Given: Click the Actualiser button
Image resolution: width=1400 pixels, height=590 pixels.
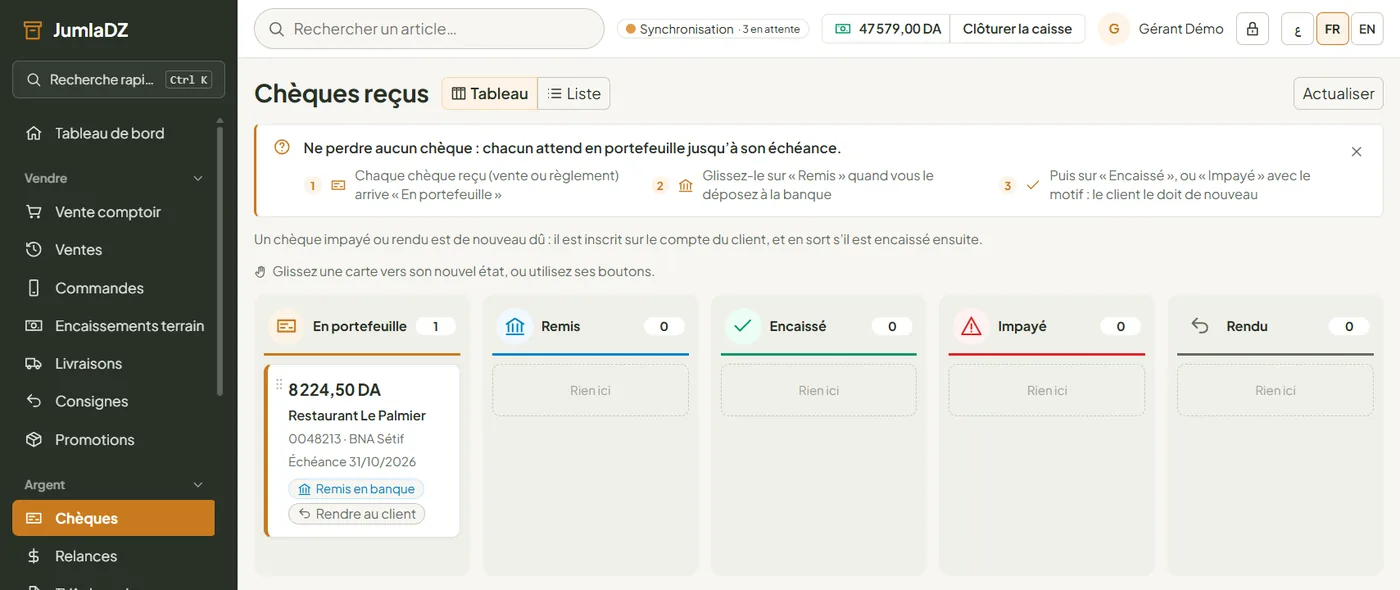Looking at the screenshot, I should coord(1338,93).
